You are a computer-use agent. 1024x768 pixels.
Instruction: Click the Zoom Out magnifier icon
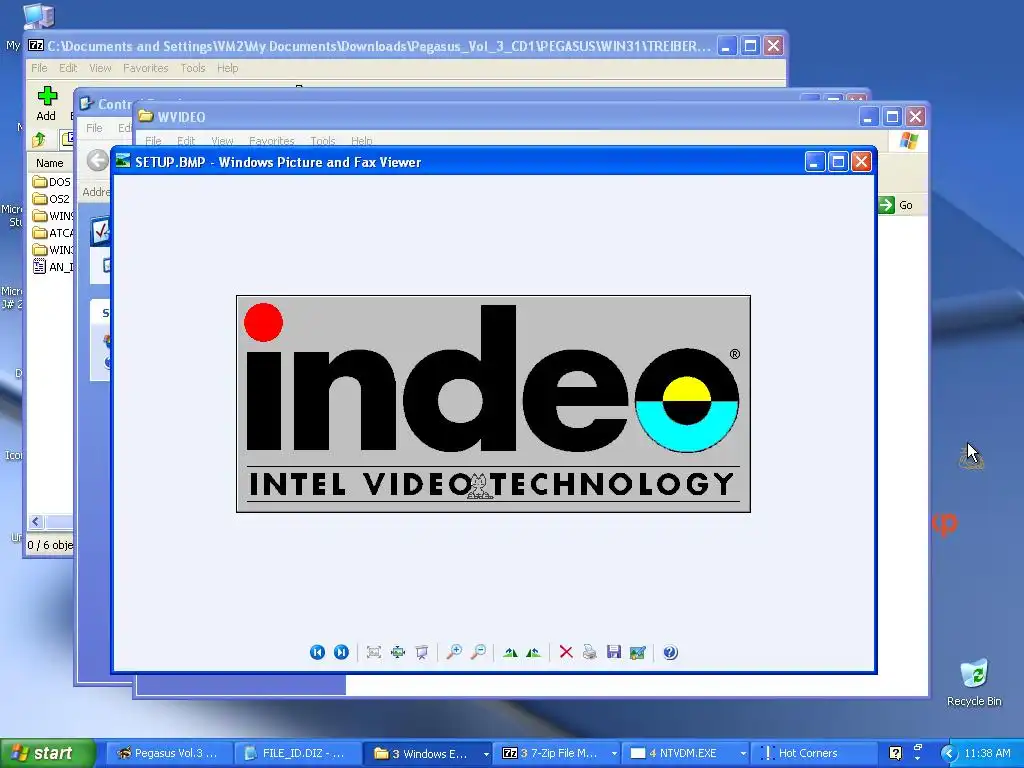pyautogui.click(x=478, y=652)
